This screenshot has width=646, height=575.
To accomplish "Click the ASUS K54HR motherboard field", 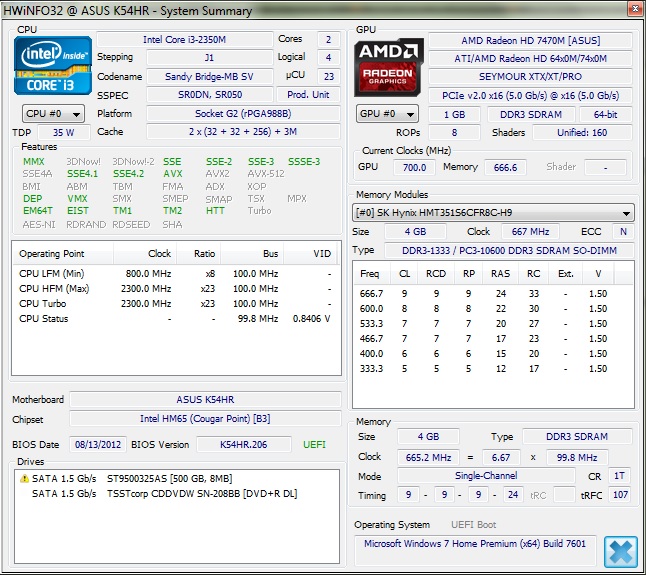I will [x=205, y=400].
